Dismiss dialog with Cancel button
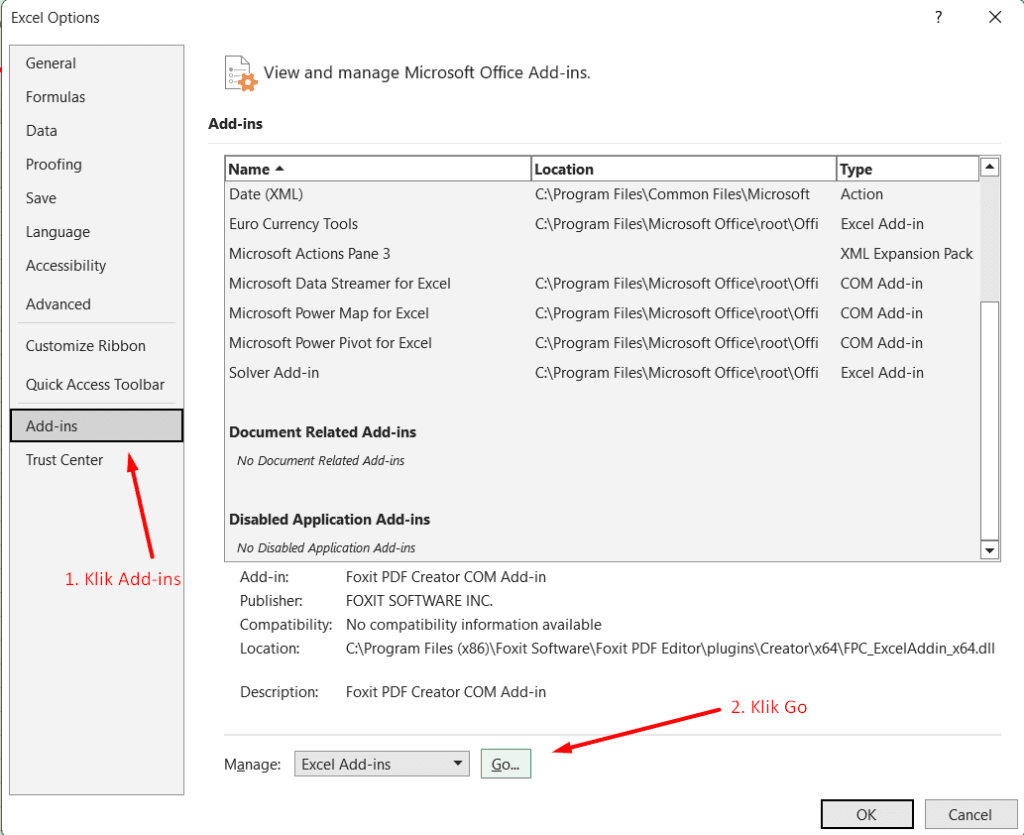Image resolution: width=1024 pixels, height=835 pixels. (x=970, y=815)
